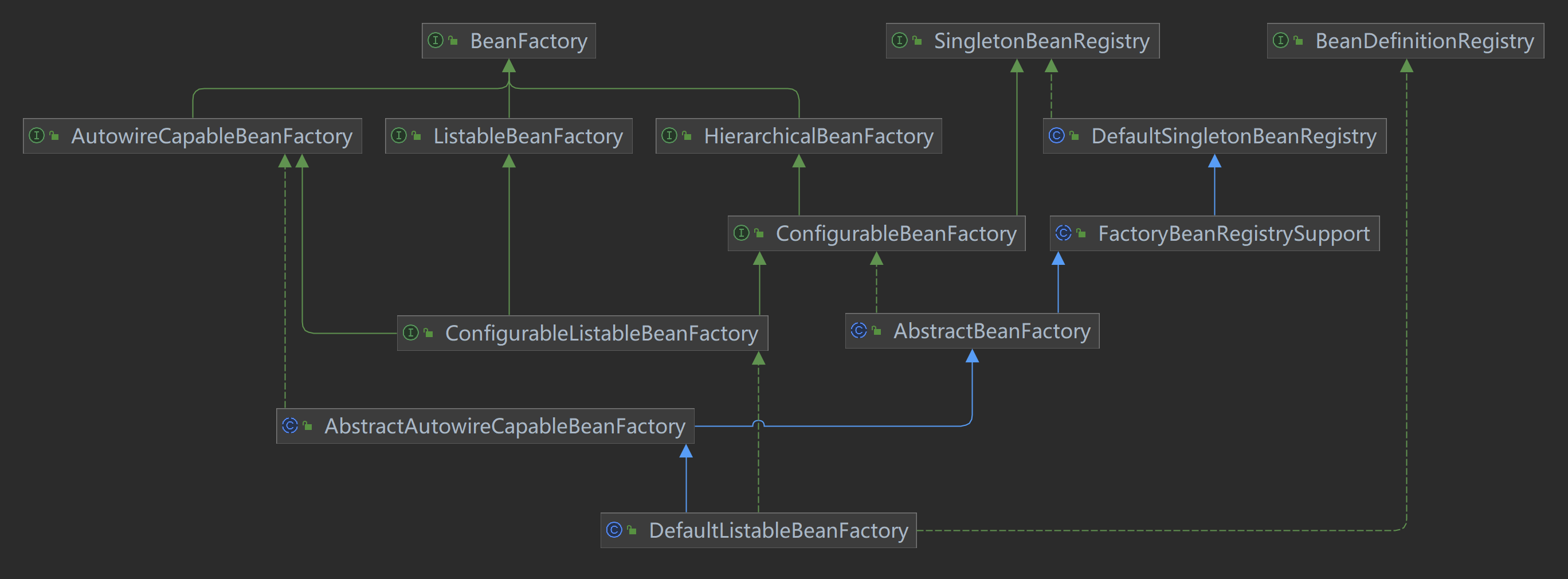Viewport: 1568px width, 579px height.
Task: Select the AbstractAutowireCapableBeanFactory class name
Action: [x=504, y=426]
